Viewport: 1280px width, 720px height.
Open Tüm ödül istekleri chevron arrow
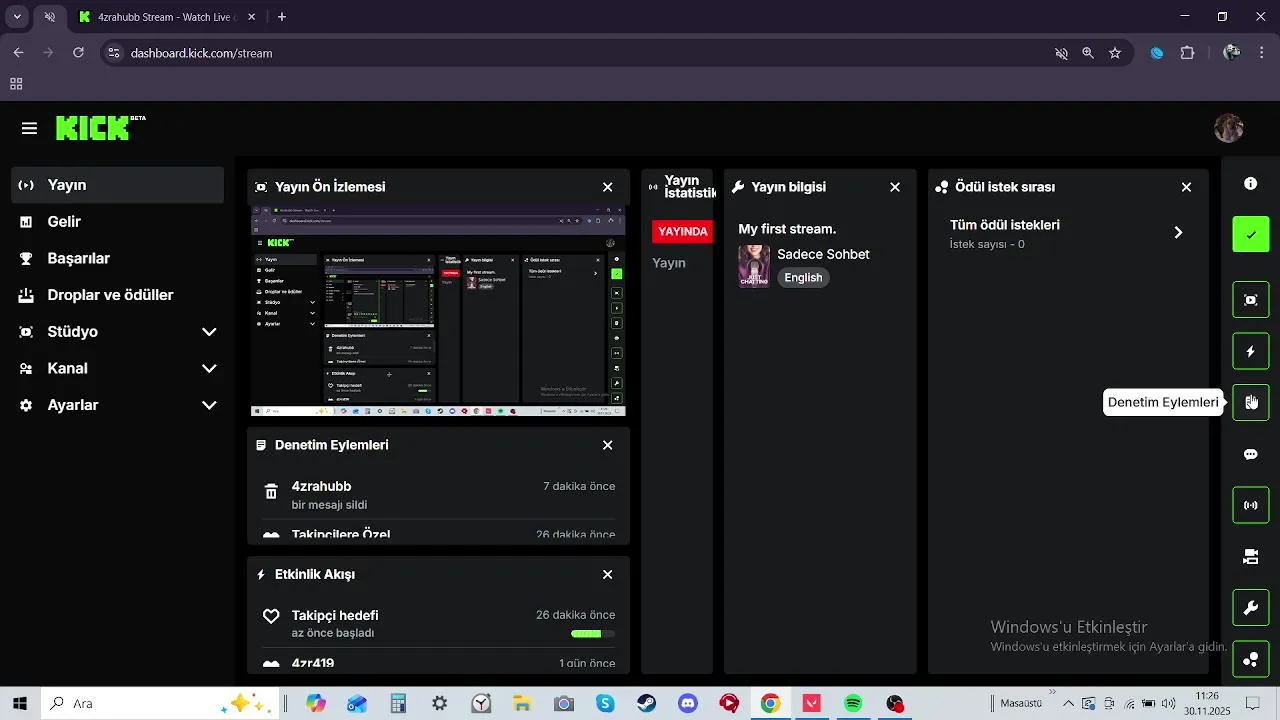tap(1178, 232)
